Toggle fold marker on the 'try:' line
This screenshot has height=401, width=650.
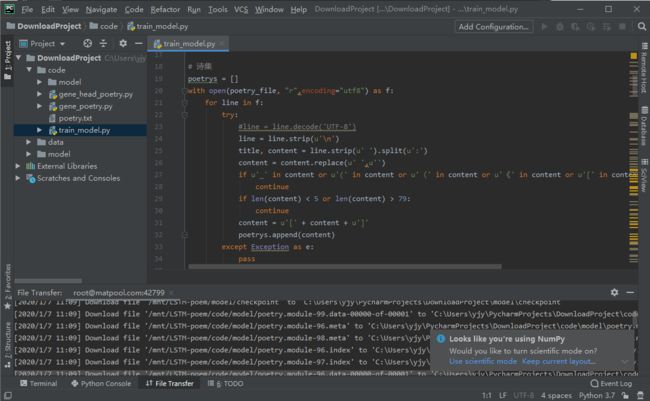tap(185, 114)
